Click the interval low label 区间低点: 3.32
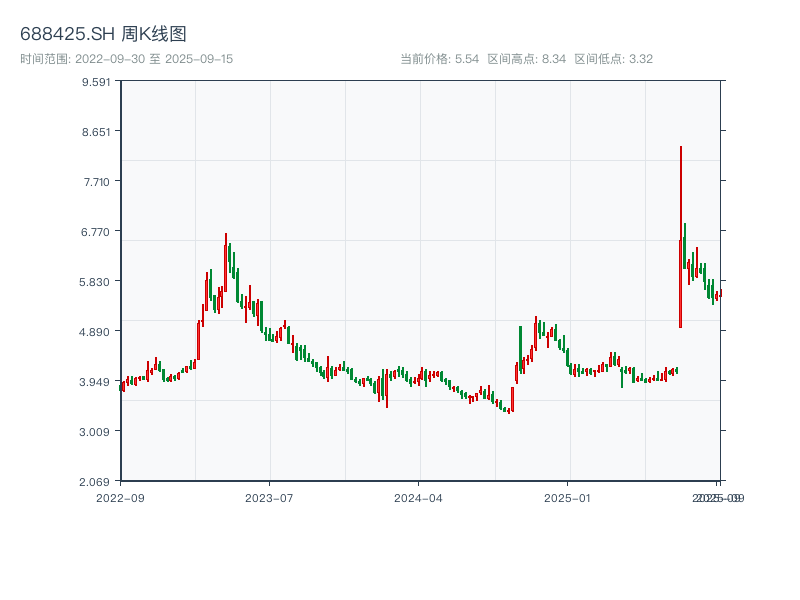 [x=613, y=59]
